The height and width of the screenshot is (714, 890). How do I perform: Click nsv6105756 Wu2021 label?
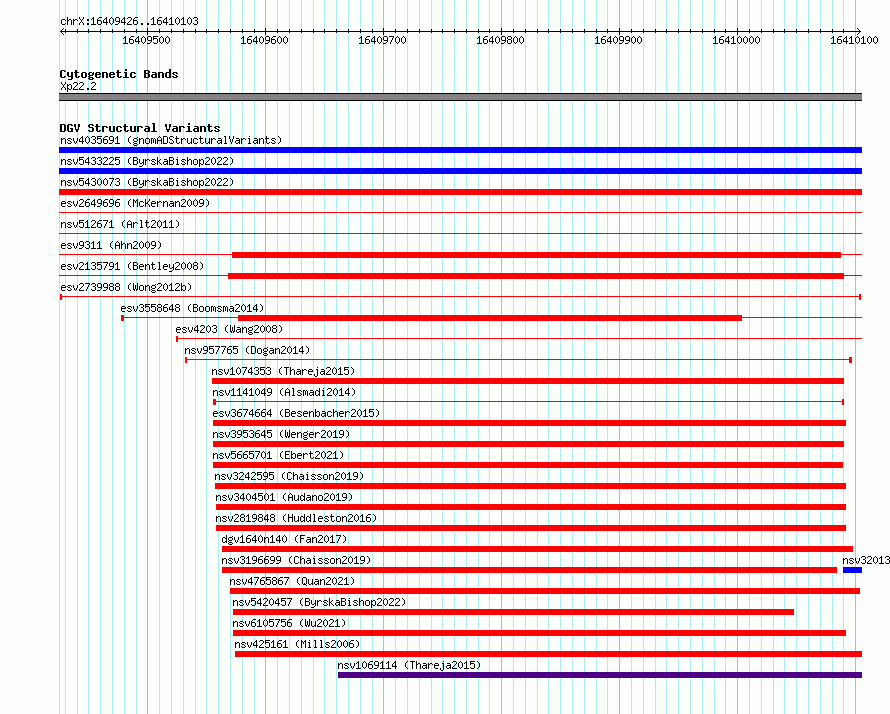click(289, 623)
